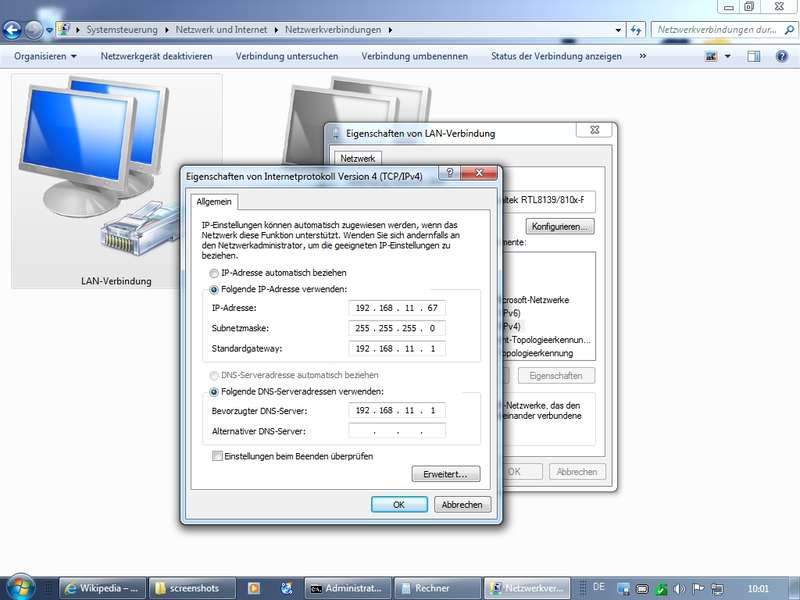Click Verbindung umbenennen in the toolbar
The width and height of the screenshot is (800, 600).
(x=414, y=56)
